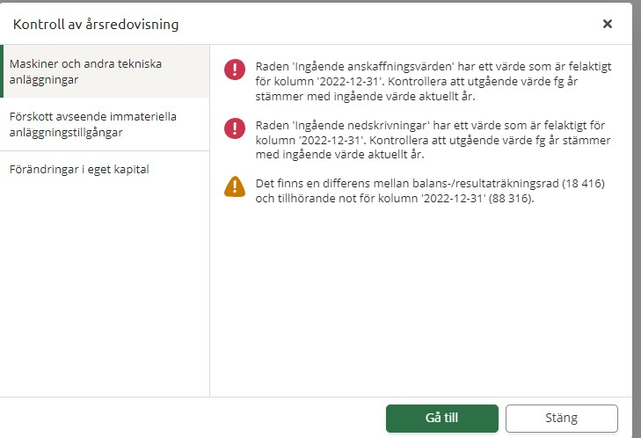Switch to Förändringar i eget kapital

105,169
